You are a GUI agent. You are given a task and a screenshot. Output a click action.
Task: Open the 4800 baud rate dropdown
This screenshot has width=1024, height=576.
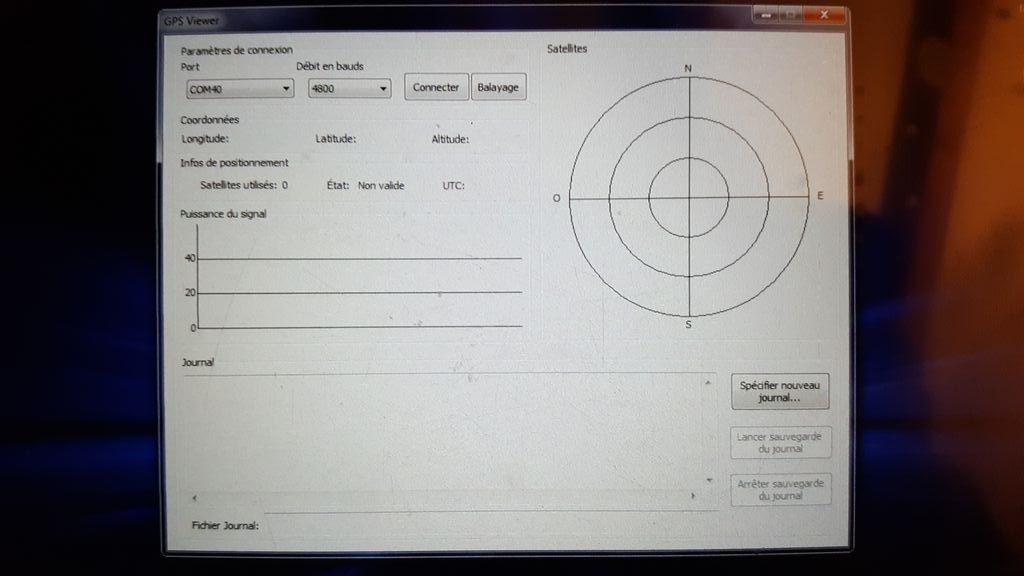point(349,88)
